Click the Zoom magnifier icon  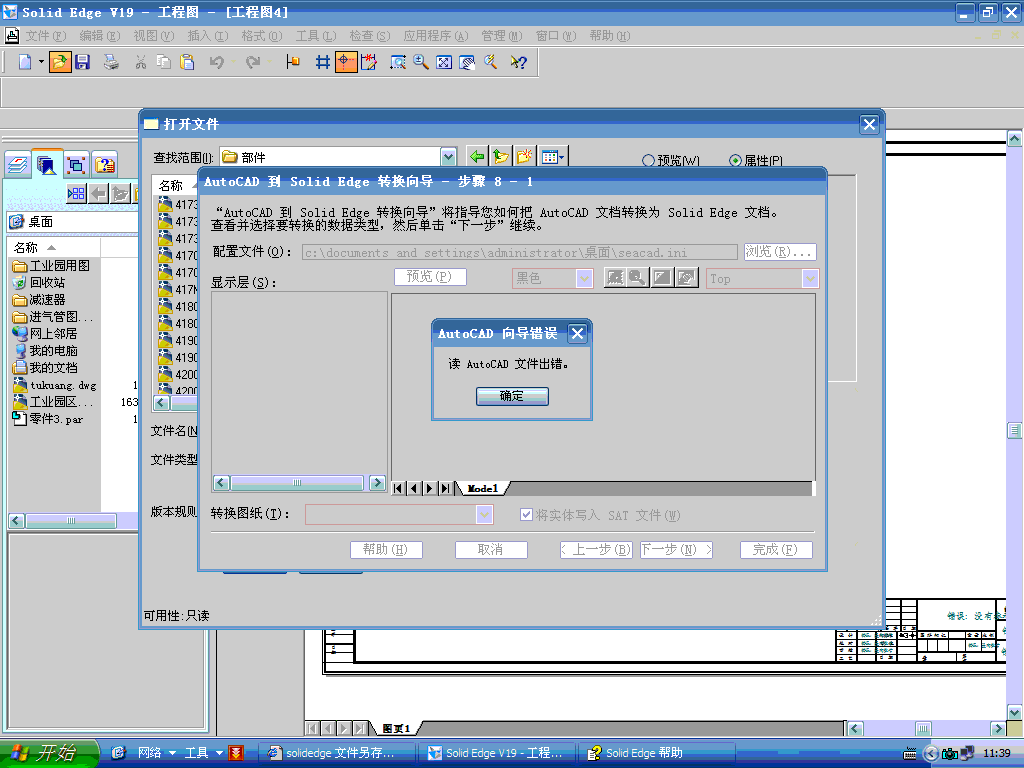pyautogui.click(x=421, y=62)
